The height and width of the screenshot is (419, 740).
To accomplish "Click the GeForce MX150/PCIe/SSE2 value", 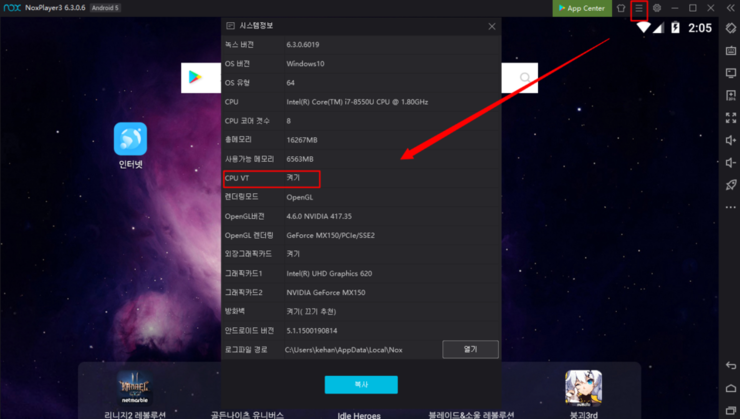I will pos(330,235).
